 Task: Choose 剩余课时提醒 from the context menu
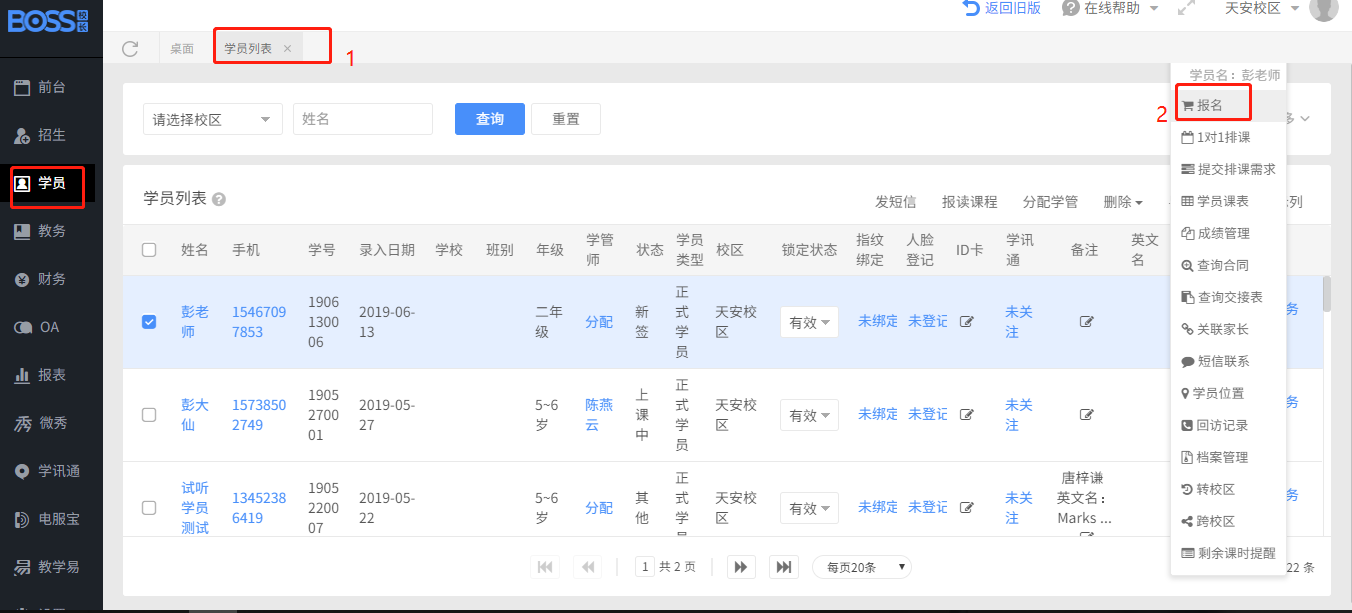pos(1228,553)
